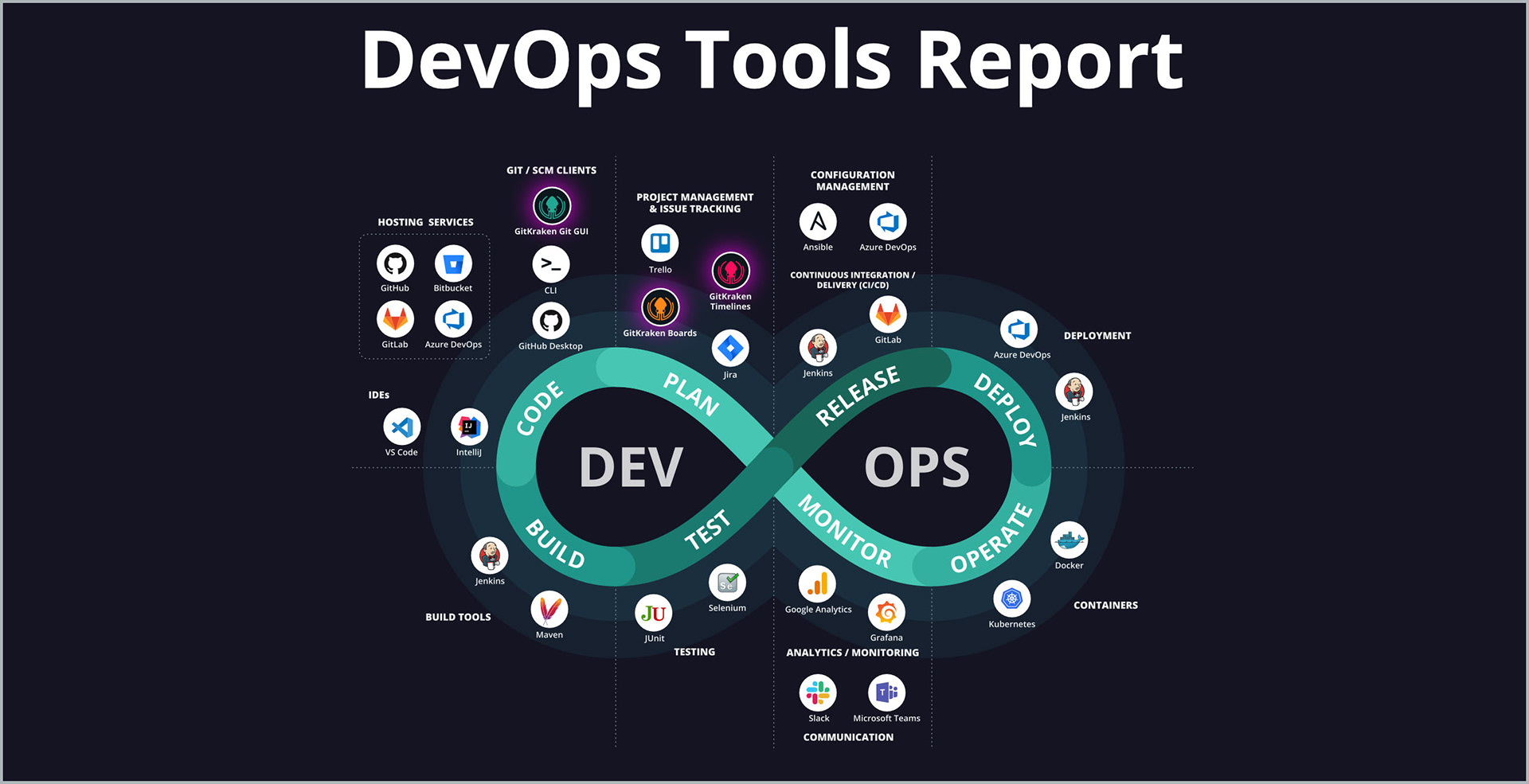1529x784 pixels.
Task: Select the Microsoft Teams icon
Action: [x=886, y=692]
